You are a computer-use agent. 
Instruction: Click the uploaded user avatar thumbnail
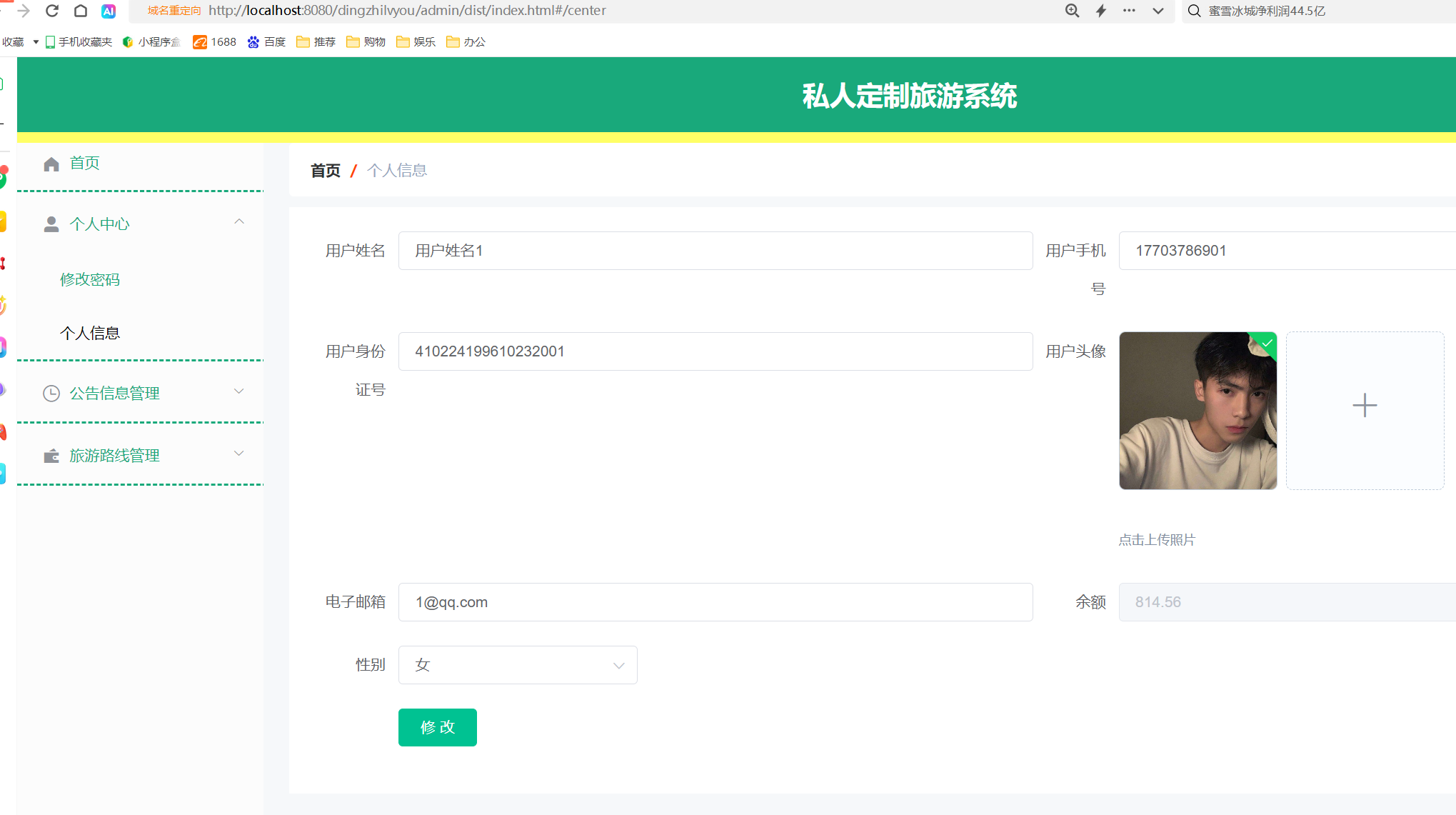[1198, 411]
